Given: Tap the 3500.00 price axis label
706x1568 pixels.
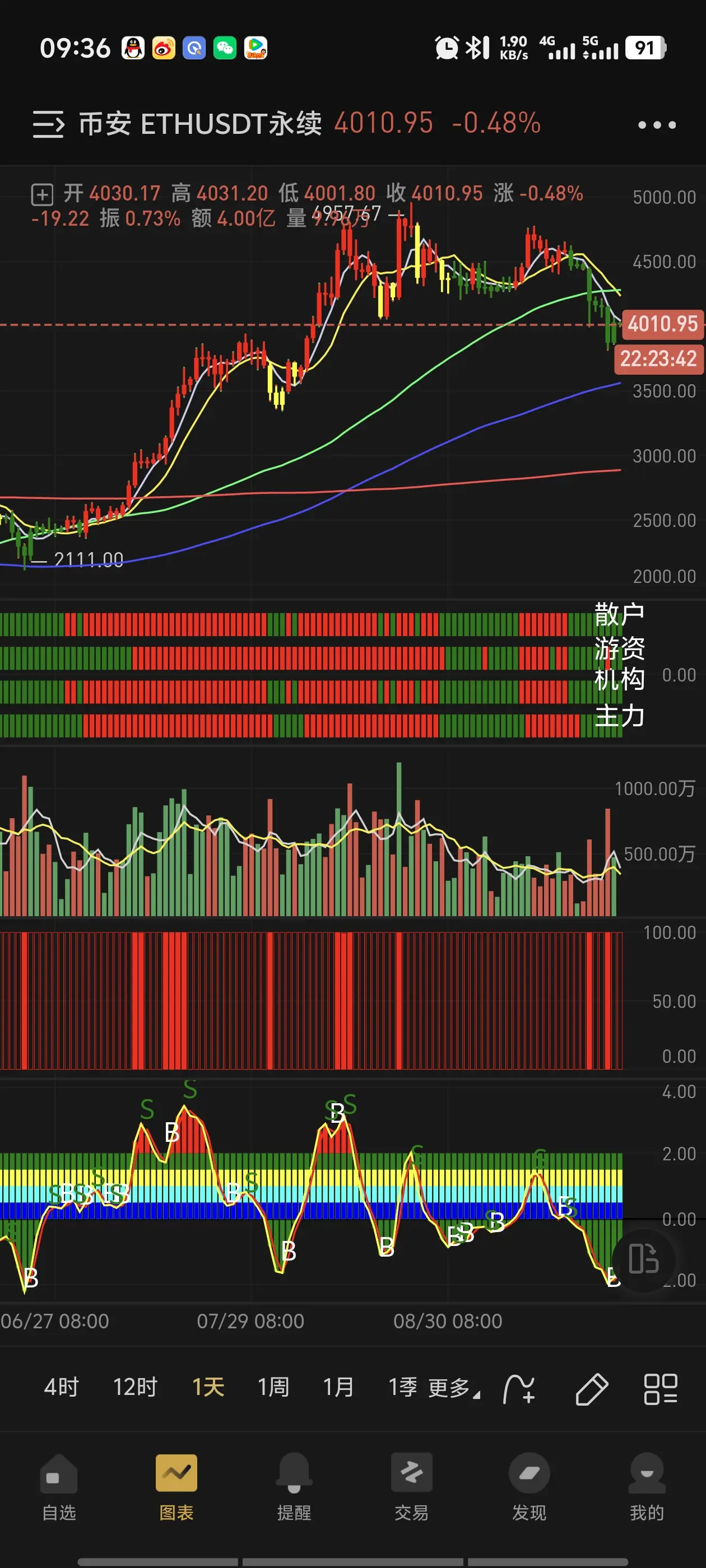Looking at the screenshot, I should [x=664, y=391].
